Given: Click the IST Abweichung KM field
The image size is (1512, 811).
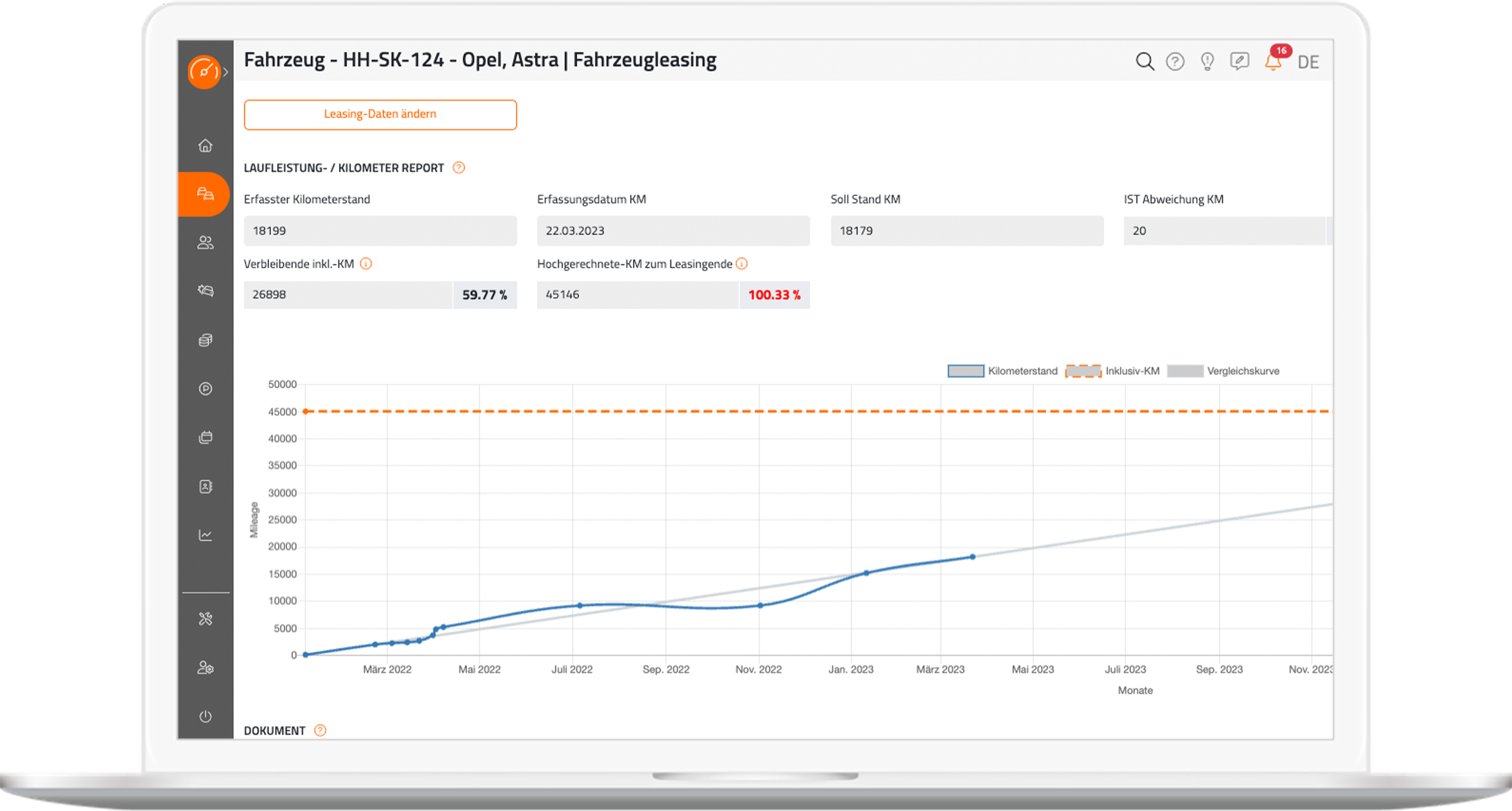Looking at the screenshot, I should (x=1224, y=230).
